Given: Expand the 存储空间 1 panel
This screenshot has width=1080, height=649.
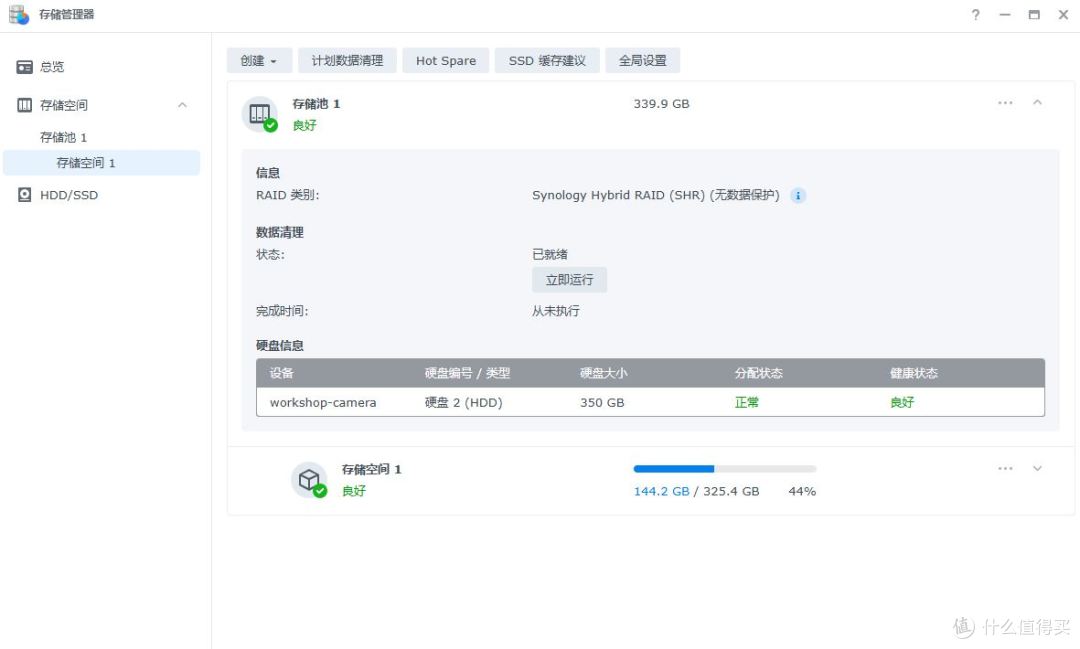Looking at the screenshot, I should 1037,468.
